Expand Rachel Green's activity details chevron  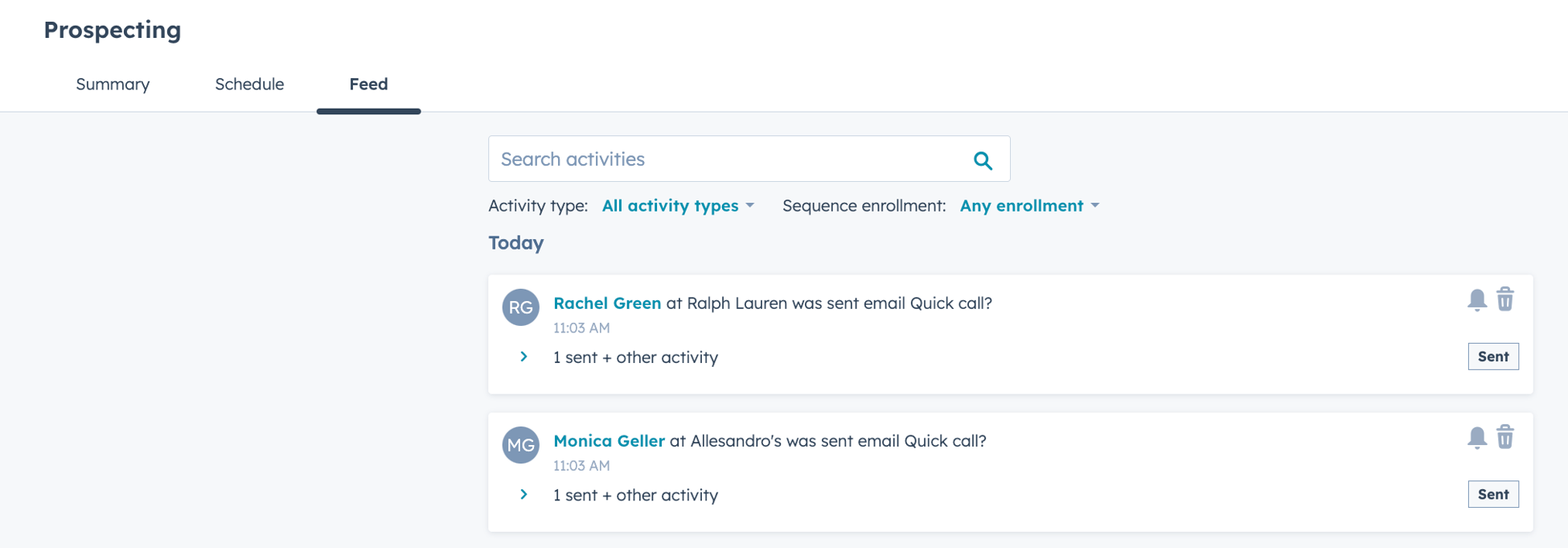524,356
